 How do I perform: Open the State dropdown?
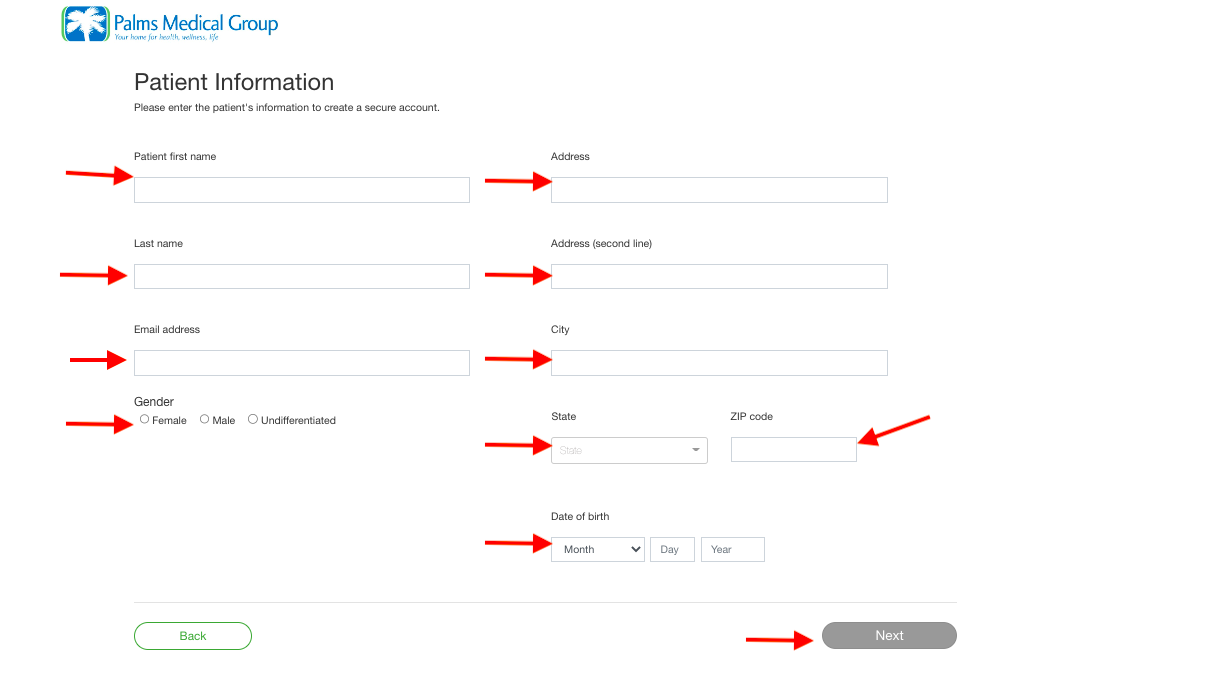pos(629,450)
